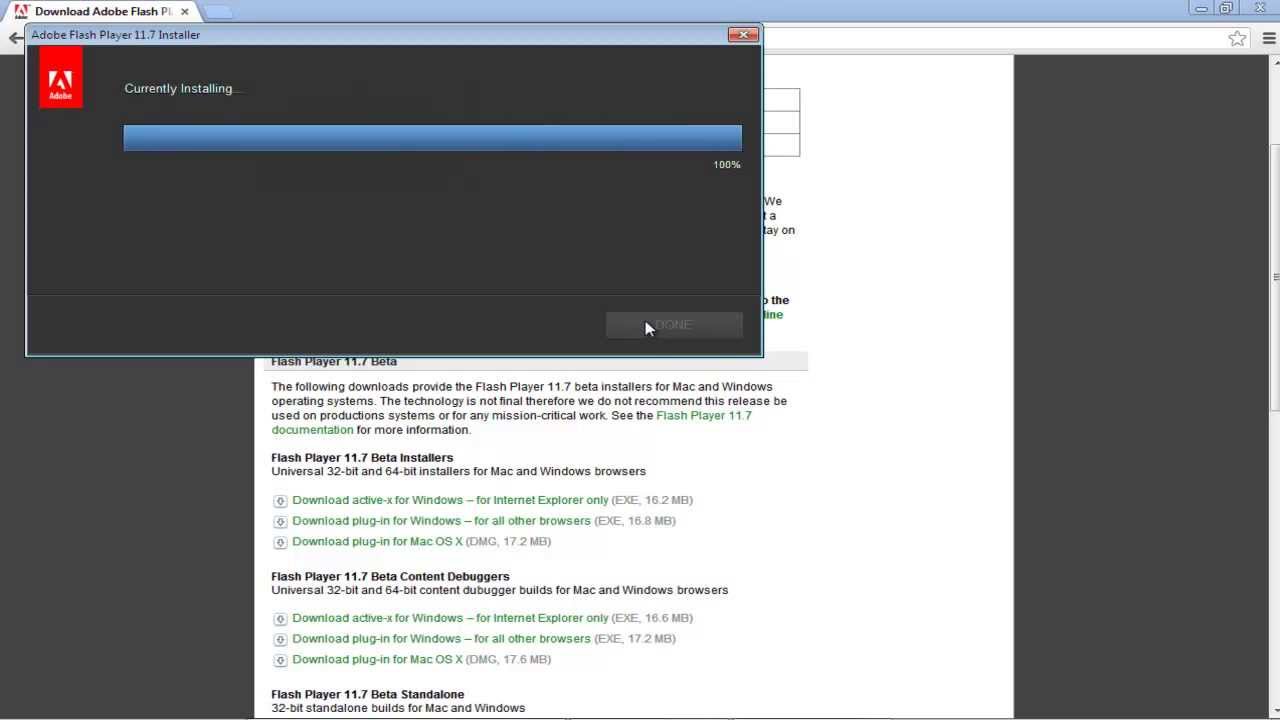Download plug-in for Windows installer (16.8 MB)
The height and width of the screenshot is (720, 1280).
[x=441, y=521]
